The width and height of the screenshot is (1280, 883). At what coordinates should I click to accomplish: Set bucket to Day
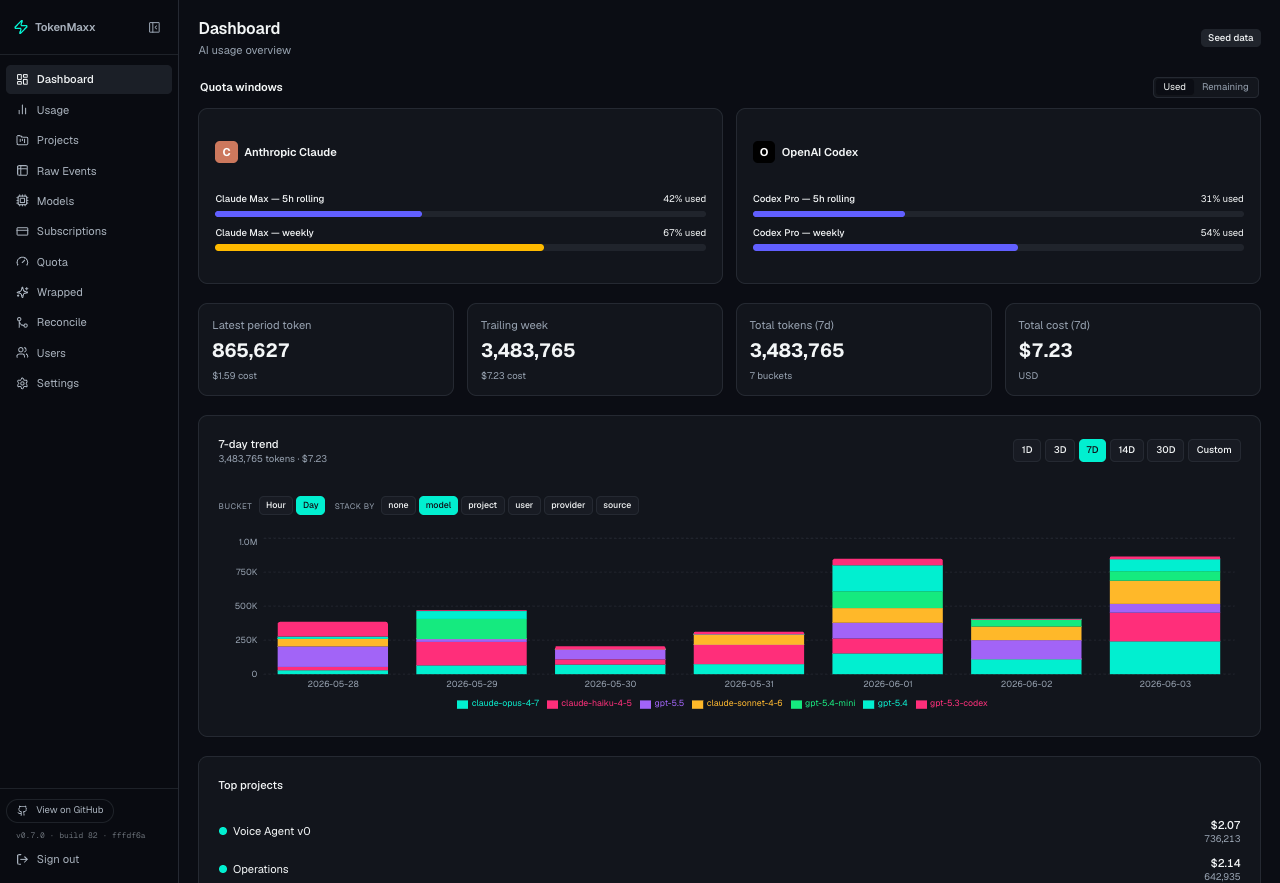pyautogui.click(x=311, y=505)
